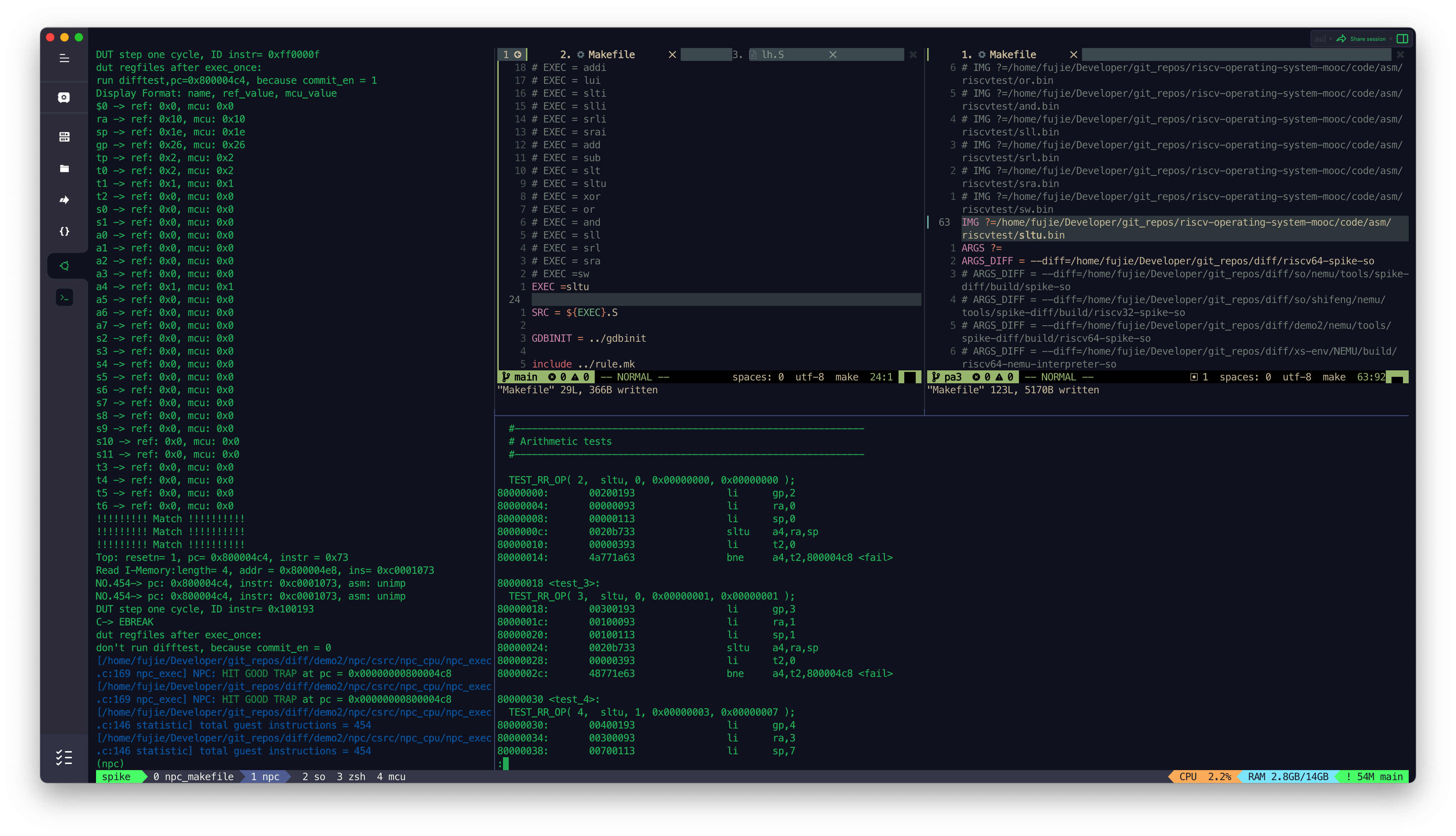
Task: Click 'GDBINIT = ../gdbinit' line
Action: pos(589,339)
